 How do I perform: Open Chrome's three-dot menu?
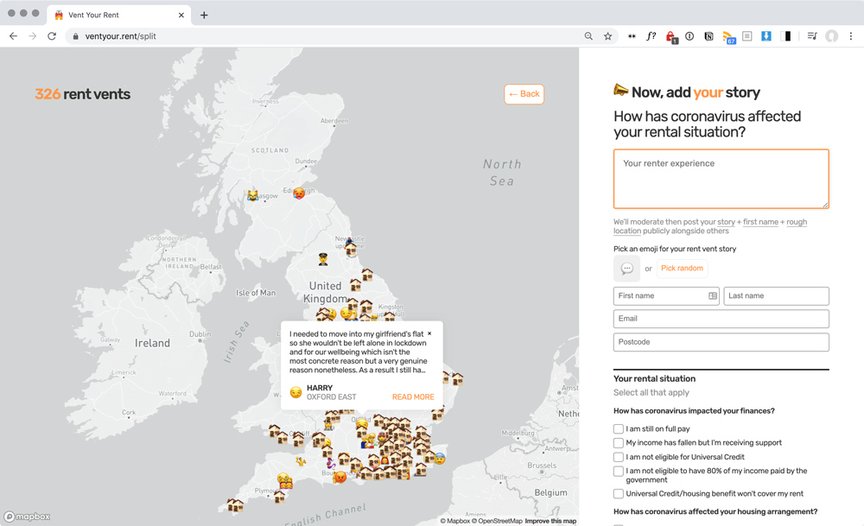click(851, 36)
